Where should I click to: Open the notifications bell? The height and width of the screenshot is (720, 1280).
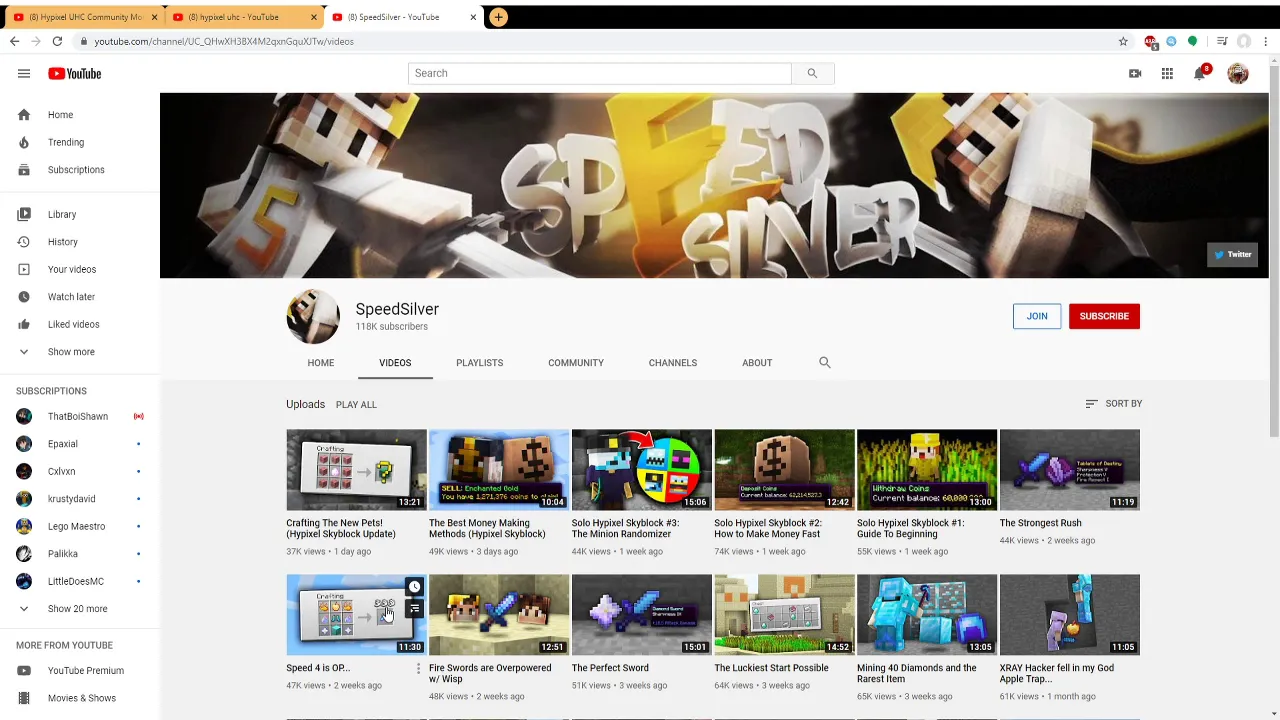pyautogui.click(x=1200, y=73)
